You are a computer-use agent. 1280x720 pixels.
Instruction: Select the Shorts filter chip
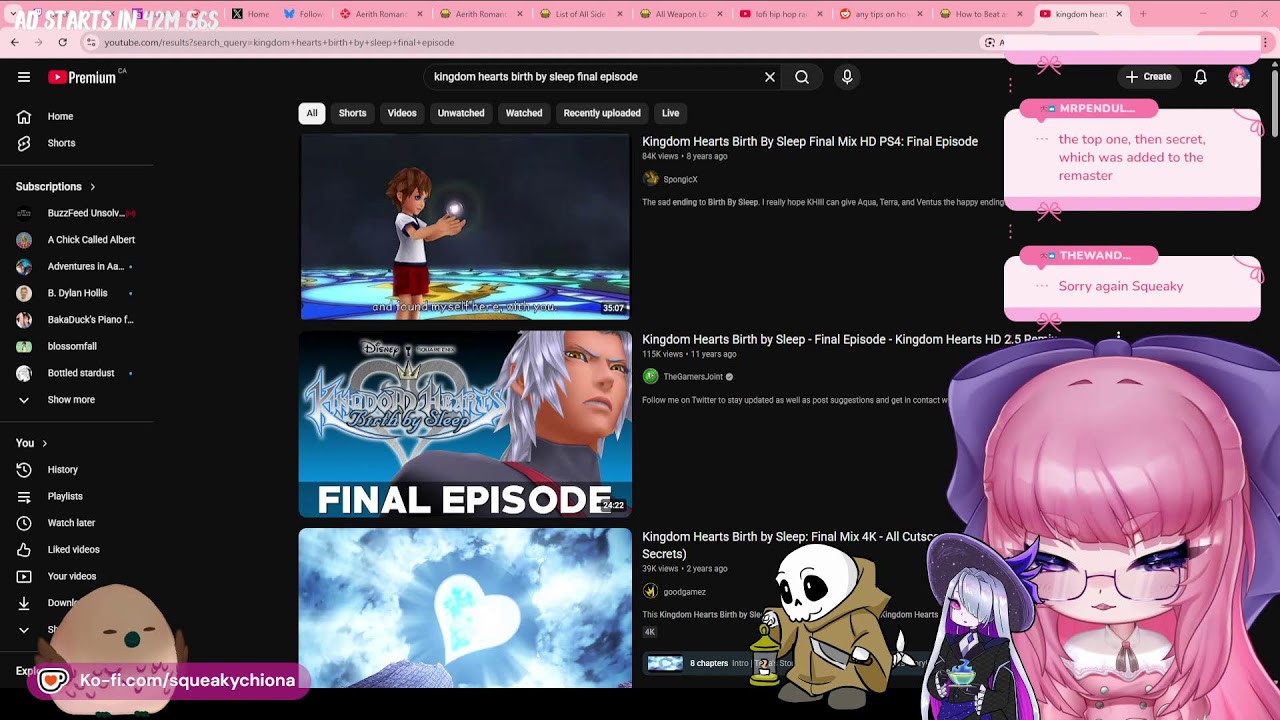352,113
